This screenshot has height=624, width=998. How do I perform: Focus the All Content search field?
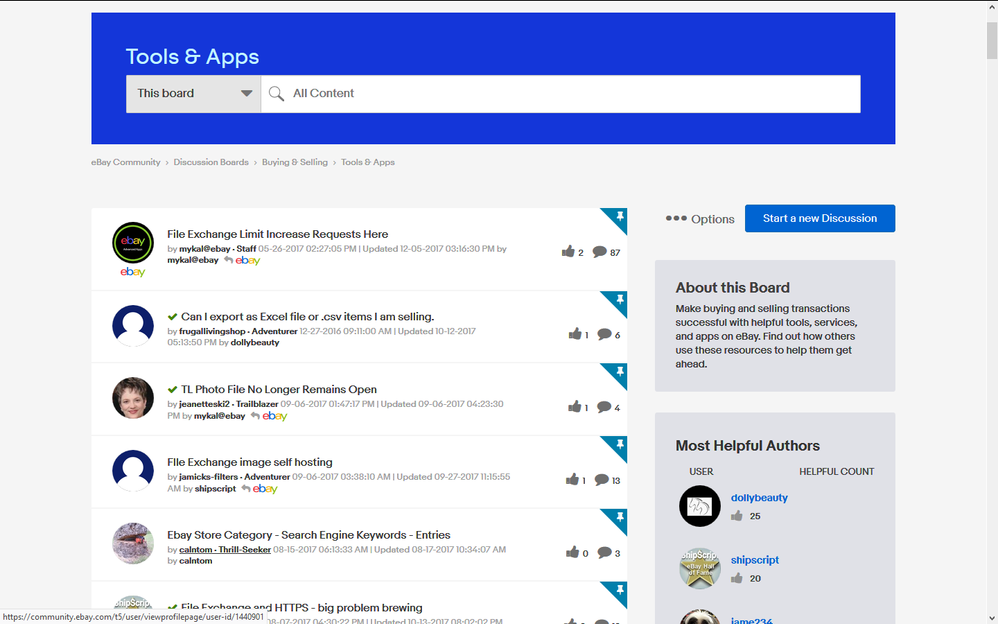[x=561, y=94]
